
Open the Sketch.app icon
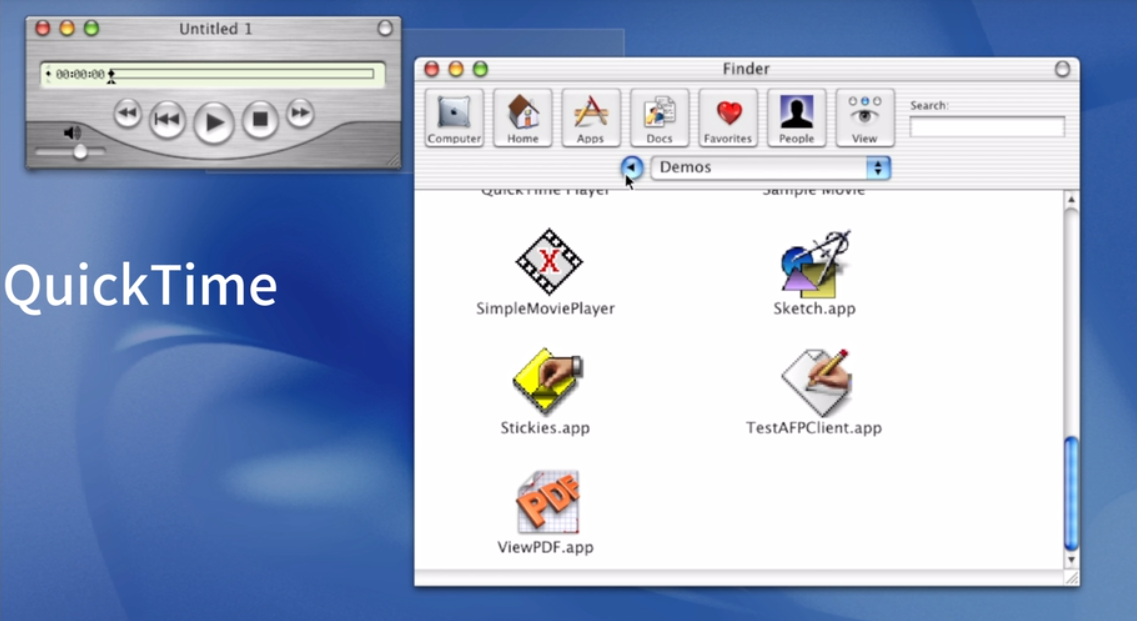[x=814, y=265]
